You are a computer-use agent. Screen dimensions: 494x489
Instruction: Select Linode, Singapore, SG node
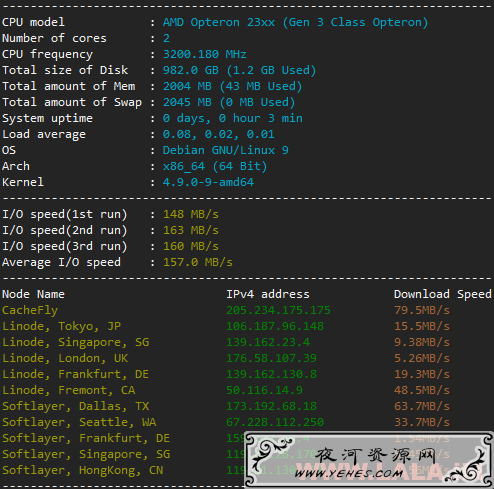76,342
